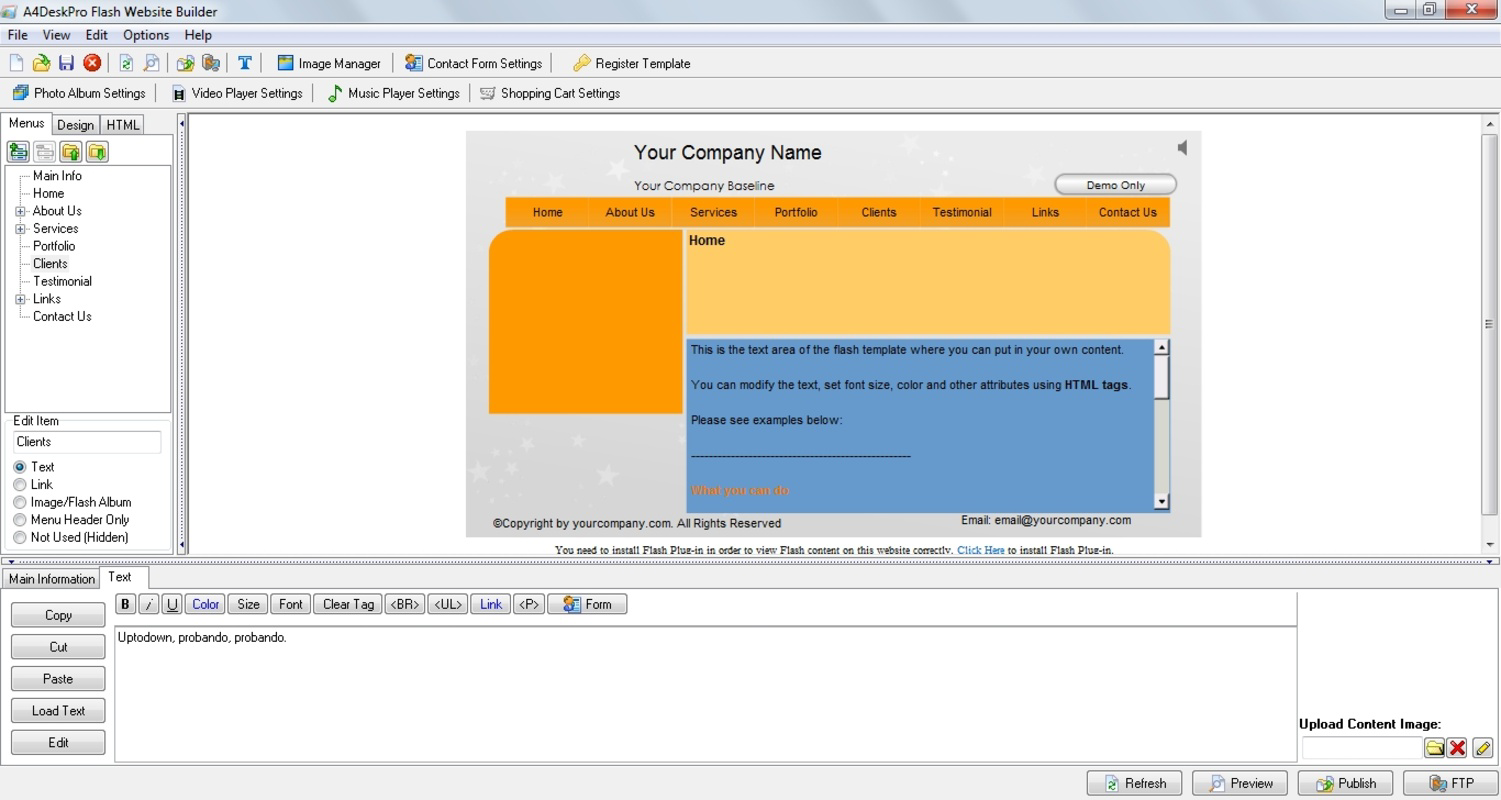Click the publish toolbar icon next to preview
Viewport: 1501px width, 800px height.
click(x=185, y=63)
